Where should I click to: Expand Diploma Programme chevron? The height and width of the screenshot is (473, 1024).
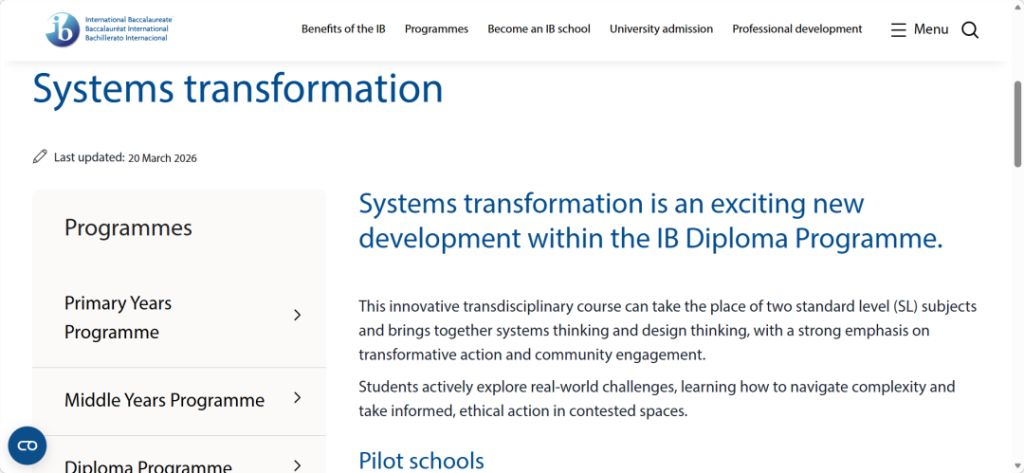pyautogui.click(x=297, y=466)
